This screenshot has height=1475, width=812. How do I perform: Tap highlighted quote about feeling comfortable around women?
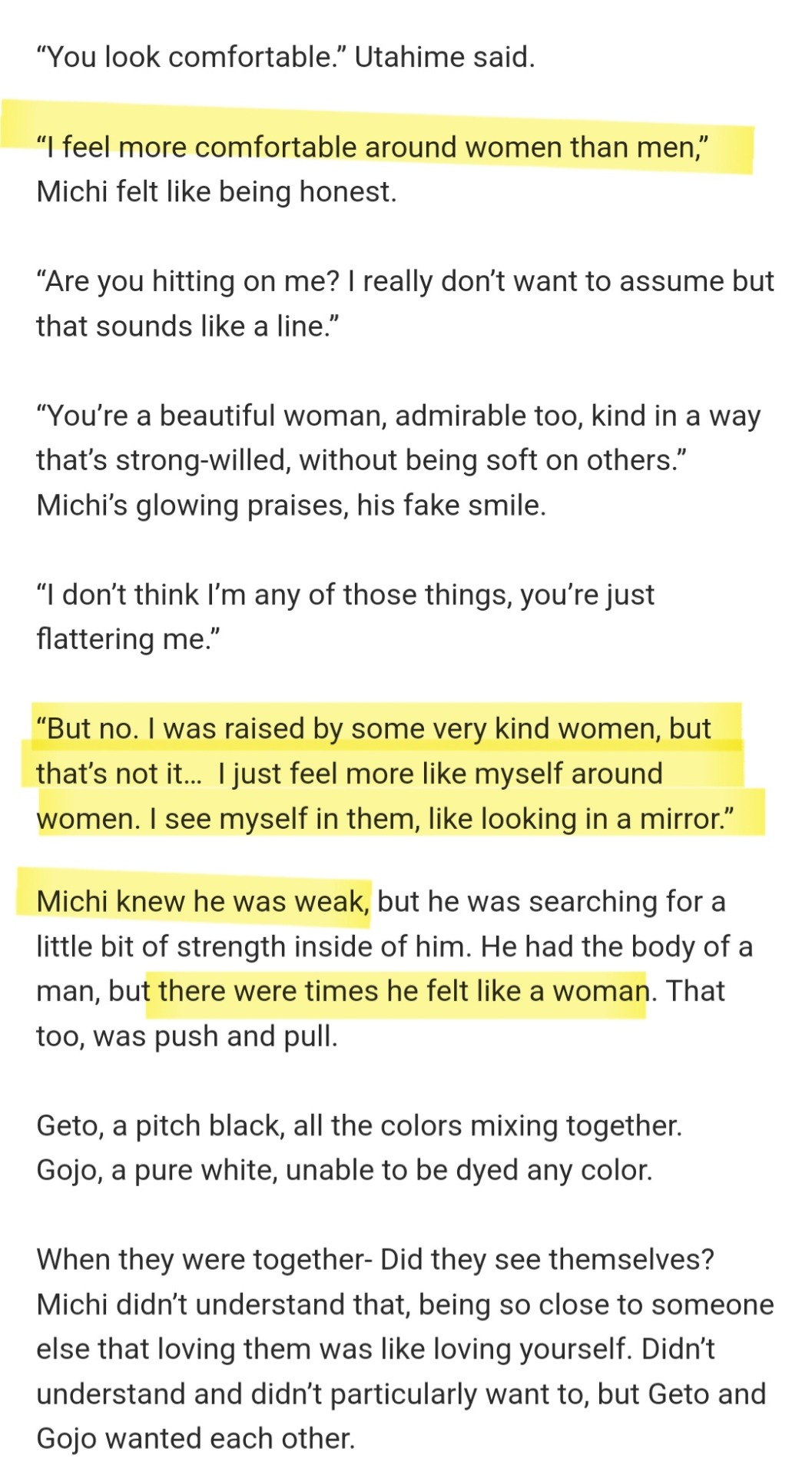(373, 147)
